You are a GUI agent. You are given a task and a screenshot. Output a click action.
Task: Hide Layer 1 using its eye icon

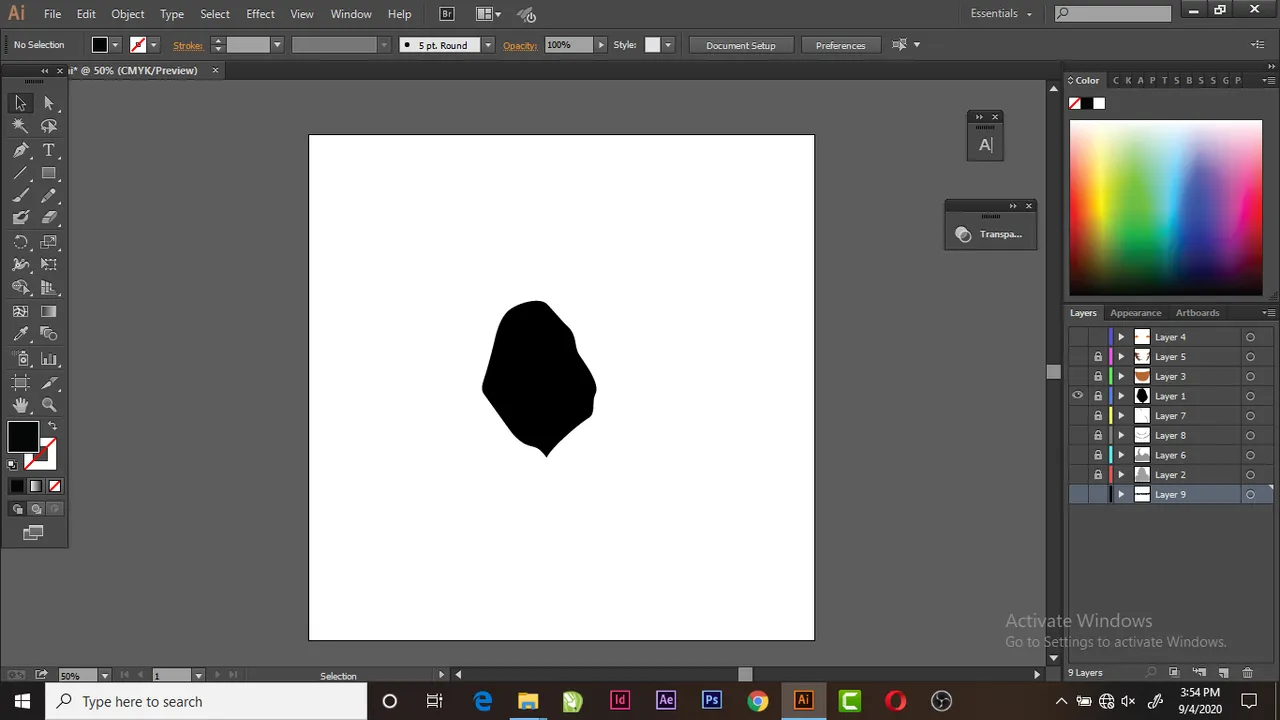pos(1077,396)
